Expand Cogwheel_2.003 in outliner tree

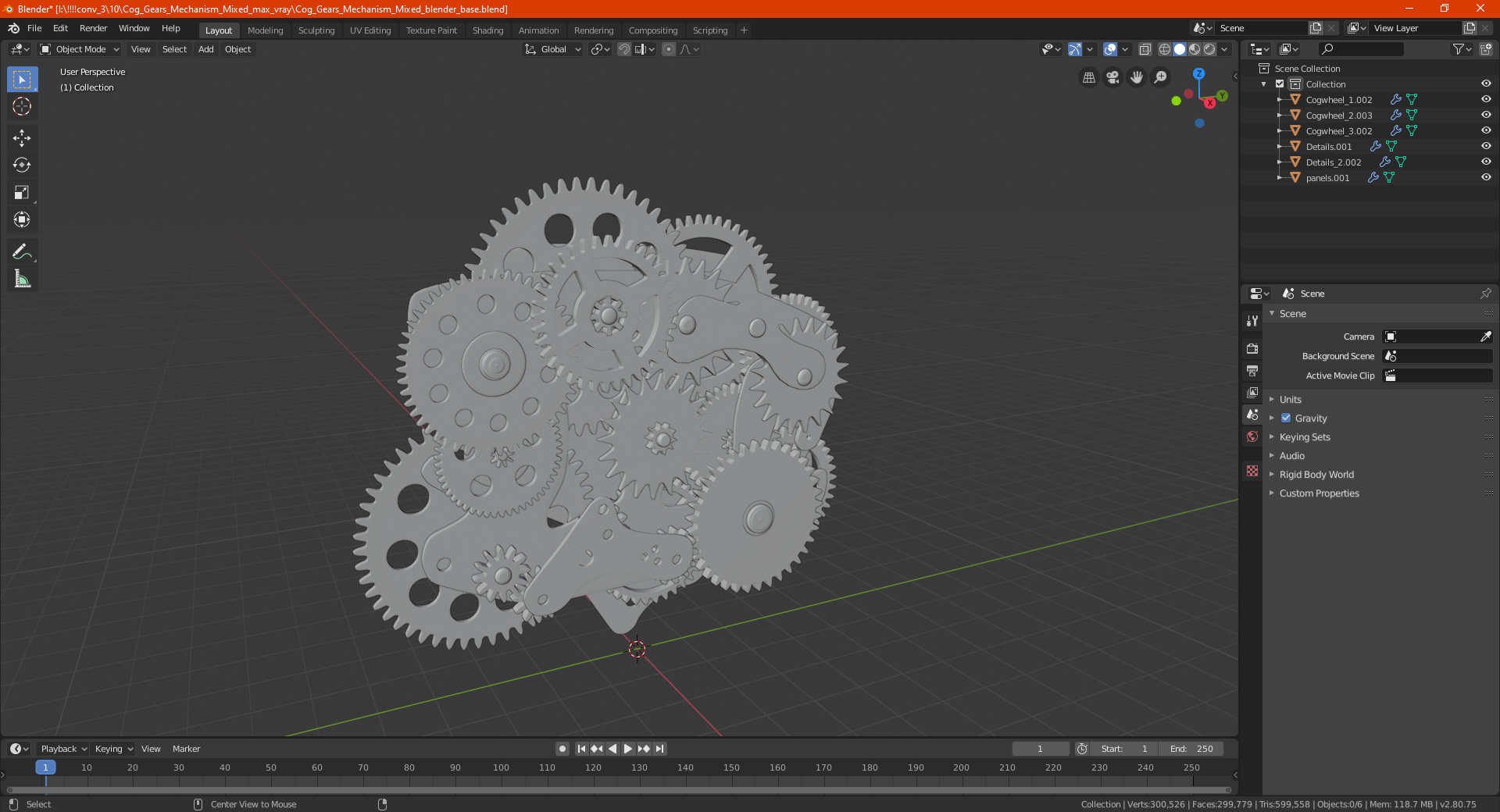click(x=1279, y=115)
